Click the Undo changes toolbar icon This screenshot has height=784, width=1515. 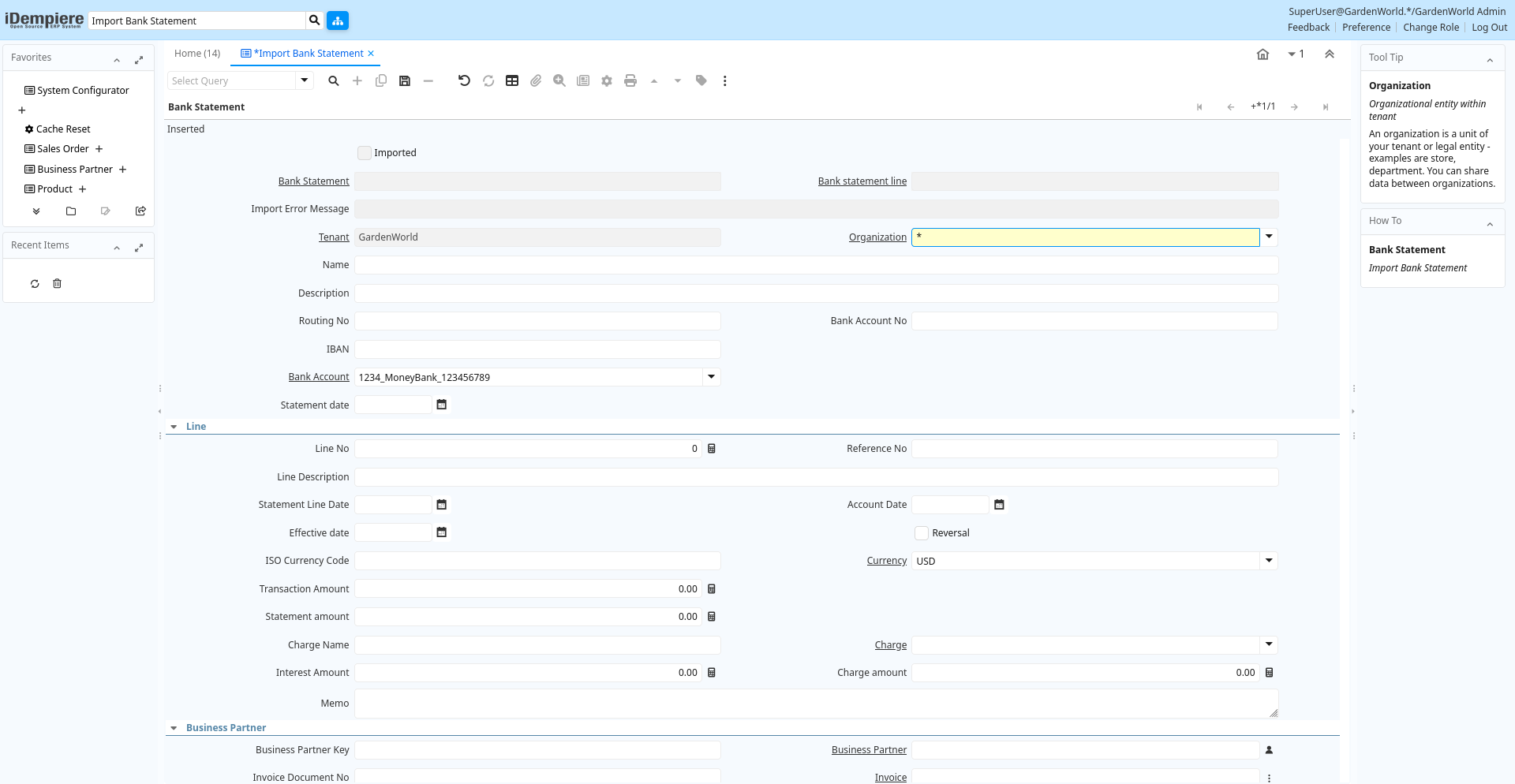pyautogui.click(x=464, y=80)
